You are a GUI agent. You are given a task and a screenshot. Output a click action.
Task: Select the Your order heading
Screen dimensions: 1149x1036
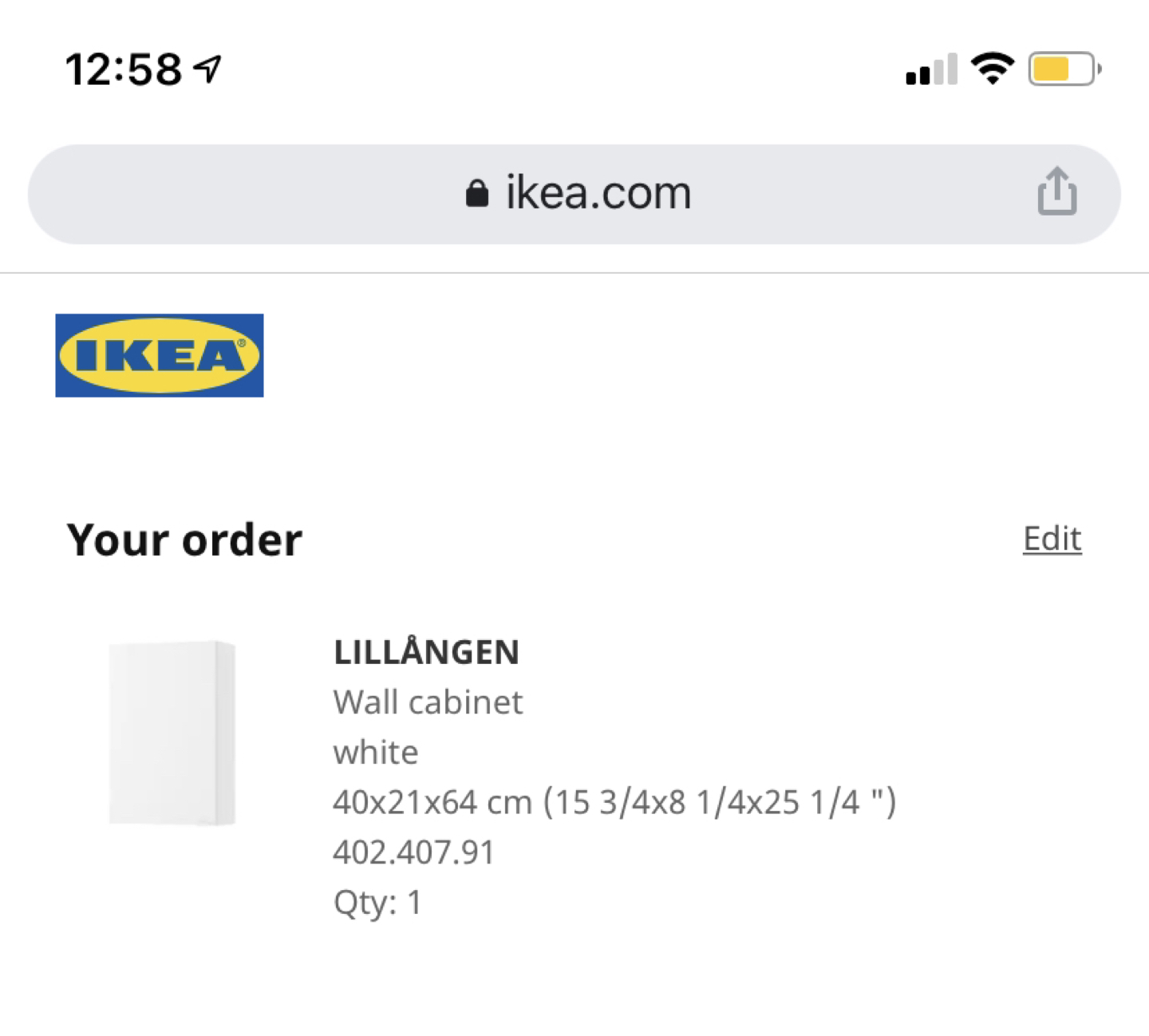click(x=185, y=540)
